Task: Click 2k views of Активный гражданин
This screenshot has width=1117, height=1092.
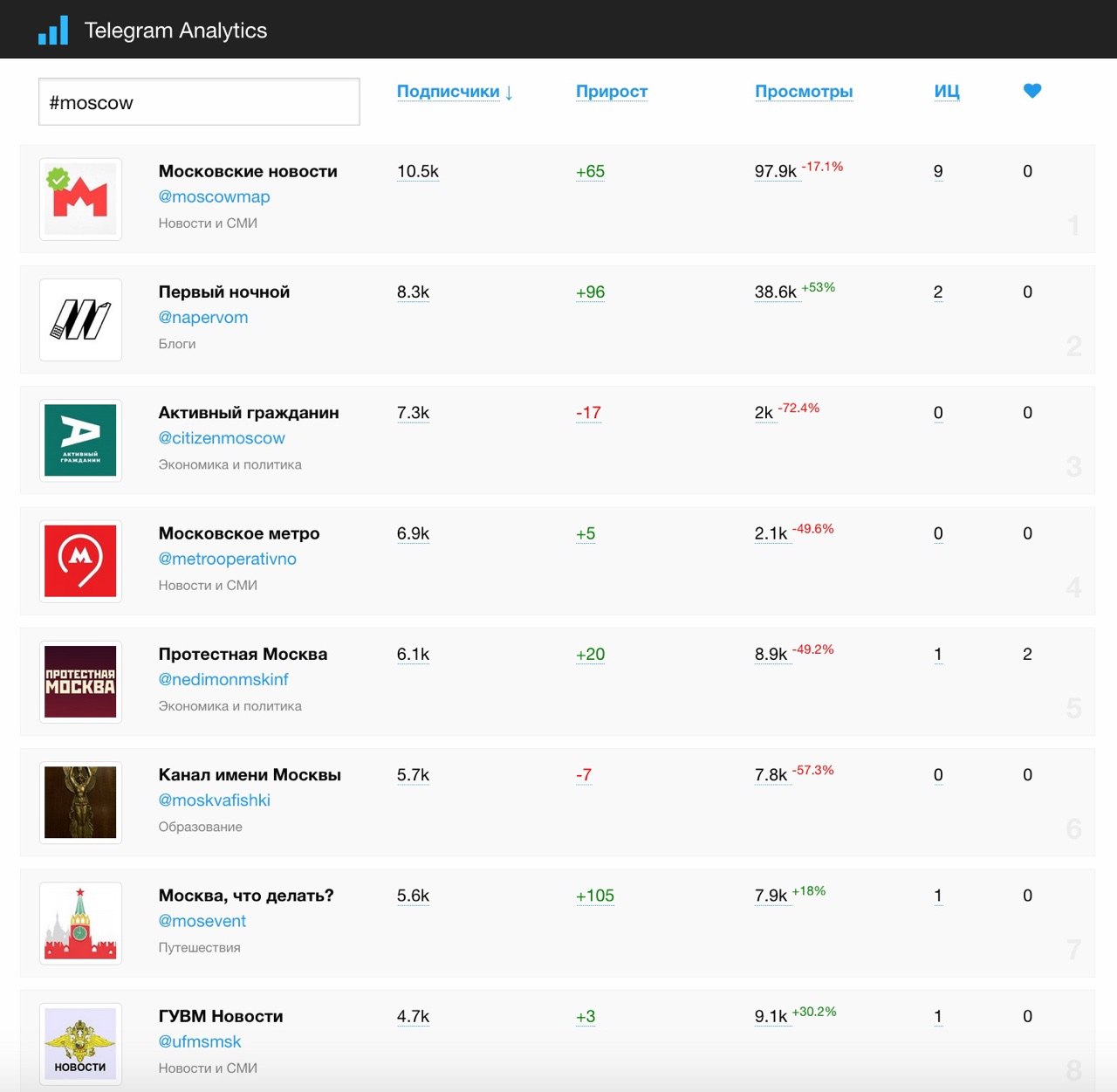Action: (764, 413)
